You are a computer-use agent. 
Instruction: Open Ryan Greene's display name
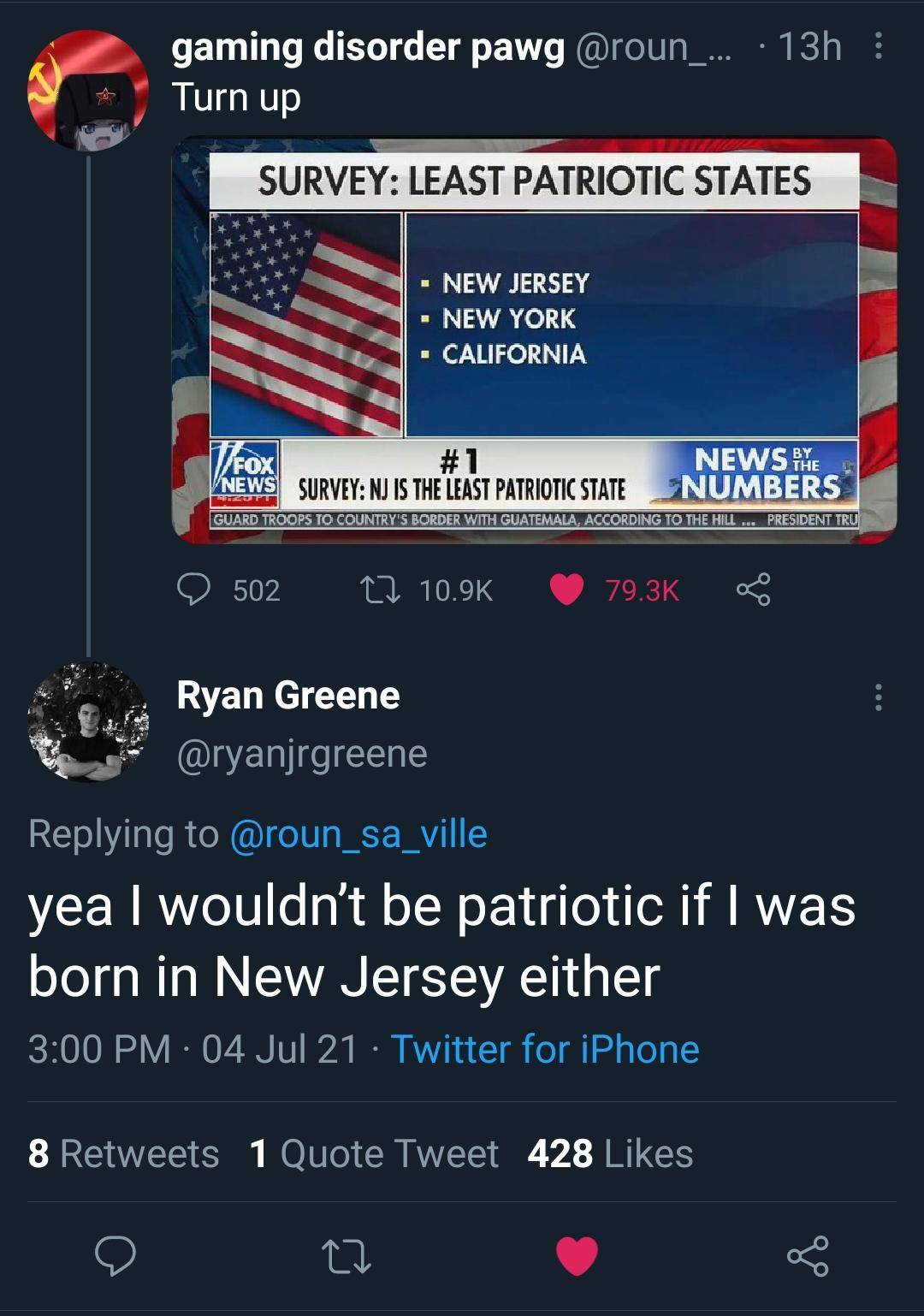coord(288,695)
